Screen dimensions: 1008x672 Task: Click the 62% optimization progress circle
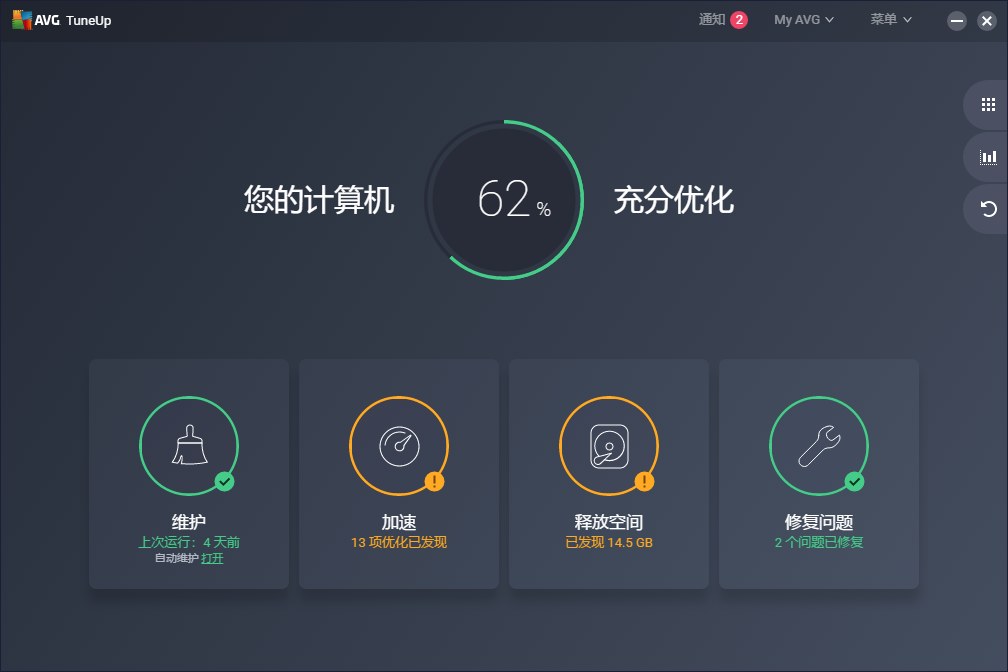click(x=505, y=199)
